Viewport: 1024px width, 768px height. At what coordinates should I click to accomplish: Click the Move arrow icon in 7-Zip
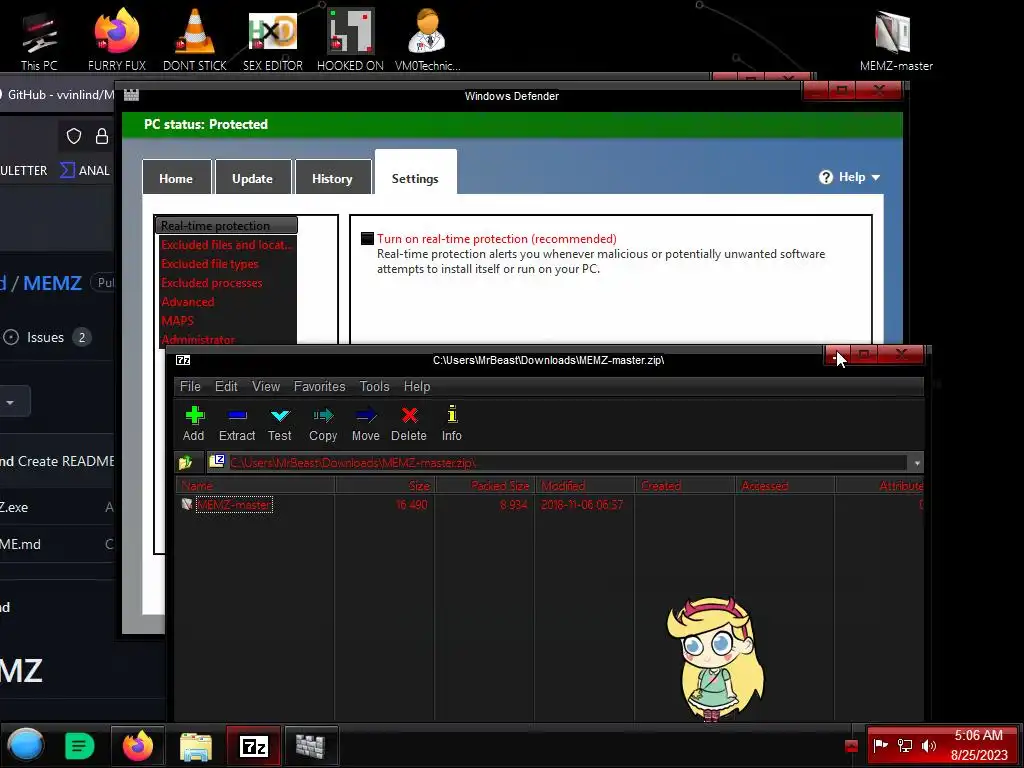(366, 415)
